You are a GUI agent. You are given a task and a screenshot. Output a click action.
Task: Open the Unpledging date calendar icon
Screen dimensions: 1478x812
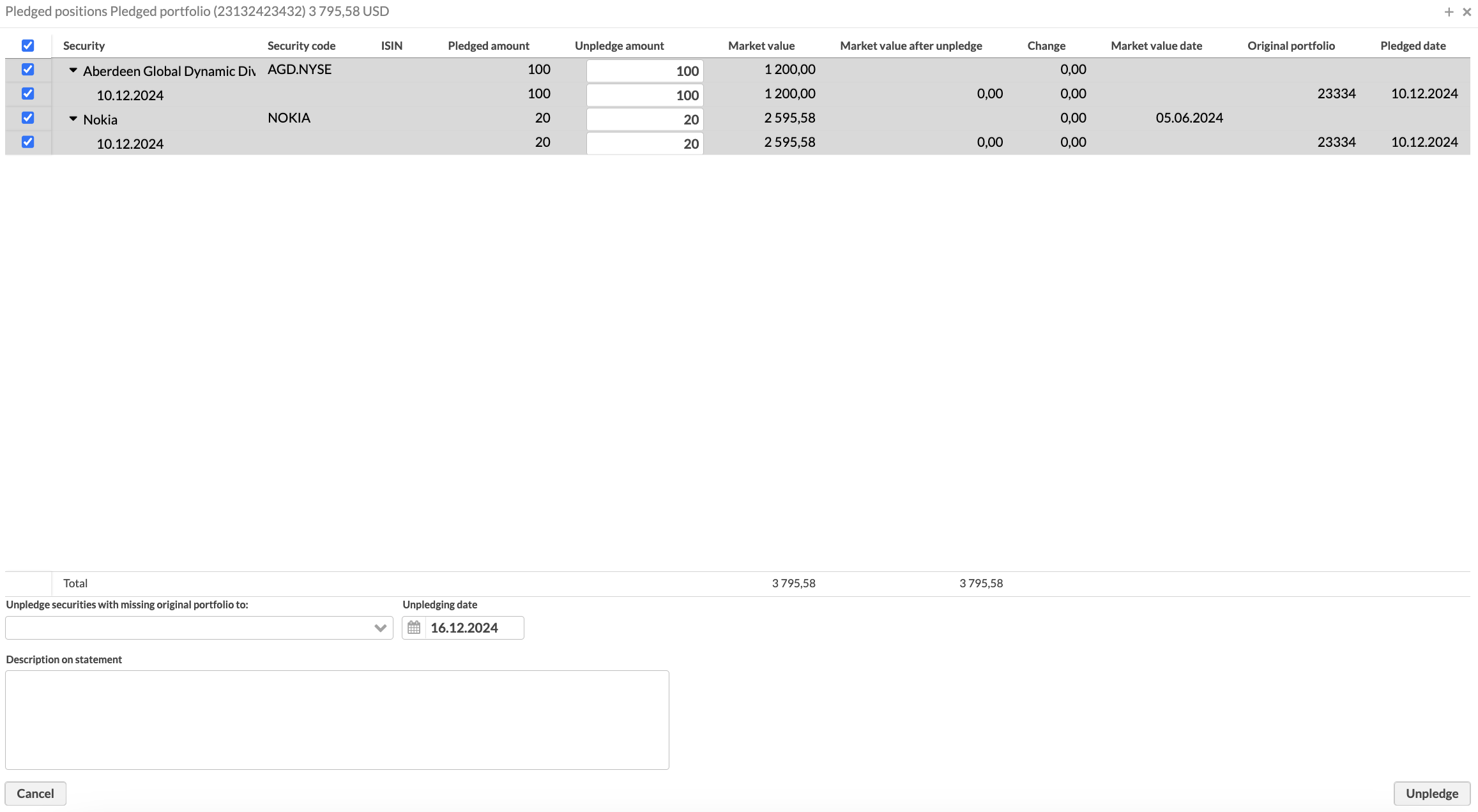pos(414,628)
